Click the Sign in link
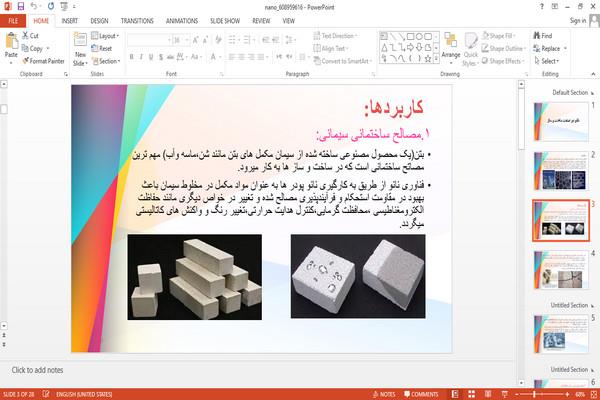This screenshot has height=400, width=600. pyautogui.click(x=578, y=21)
